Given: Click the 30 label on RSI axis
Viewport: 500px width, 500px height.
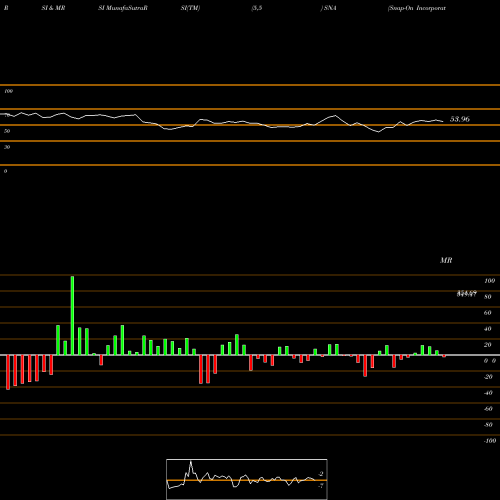Looking at the screenshot, I should (x=7, y=147).
